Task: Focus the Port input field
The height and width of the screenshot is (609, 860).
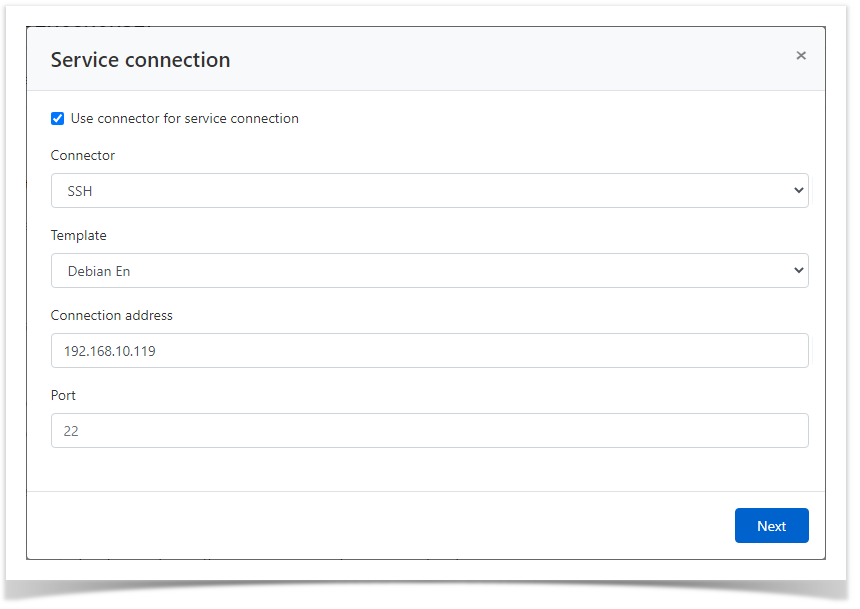Action: coord(429,431)
